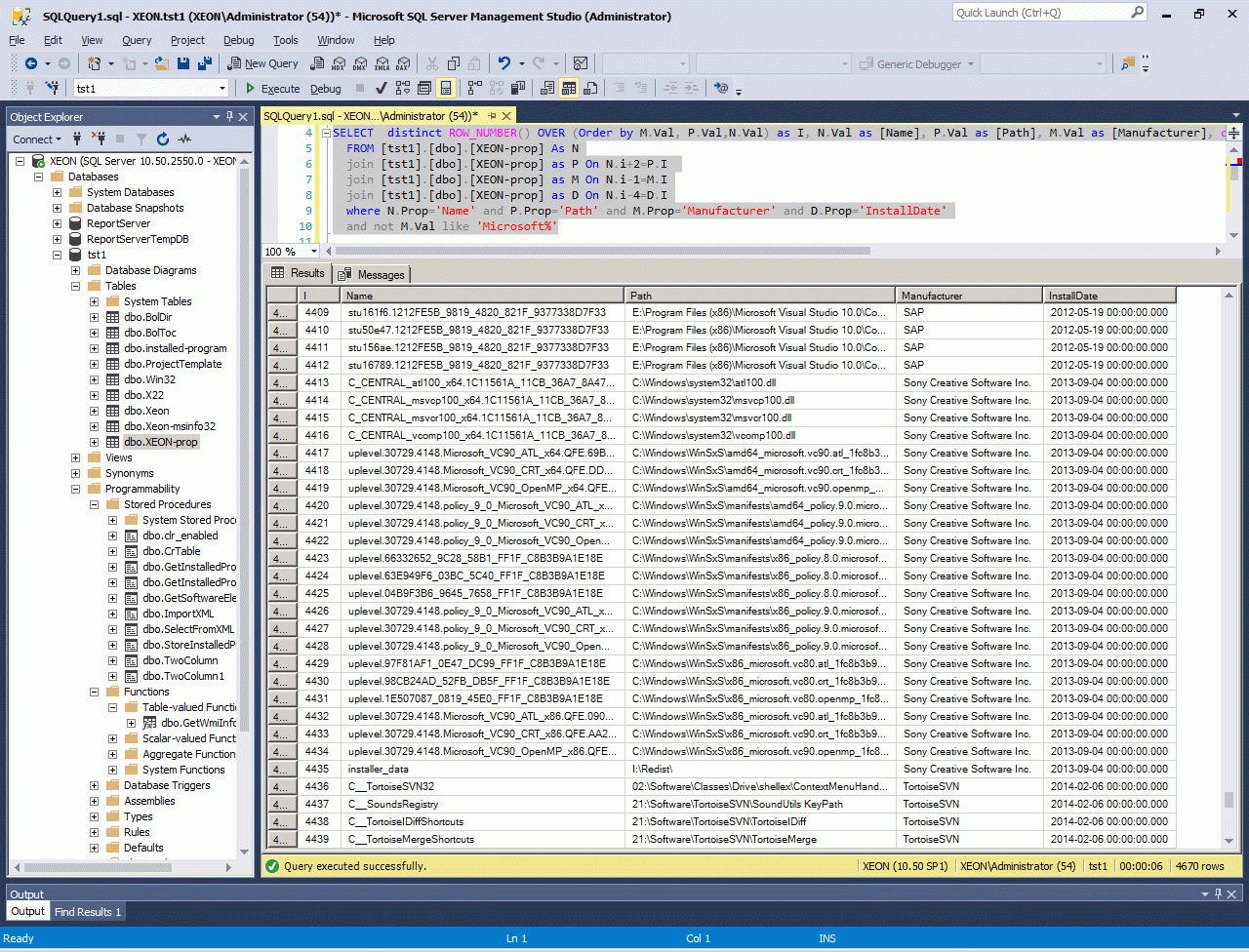Select the Results tab

point(298,273)
